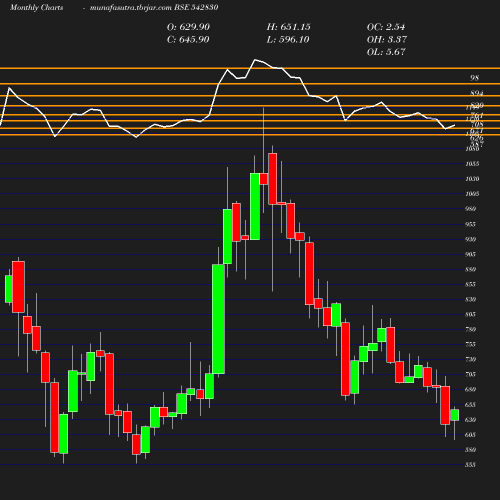Click price axis label 555
This screenshot has width=500, height=500.
pos(470,465)
